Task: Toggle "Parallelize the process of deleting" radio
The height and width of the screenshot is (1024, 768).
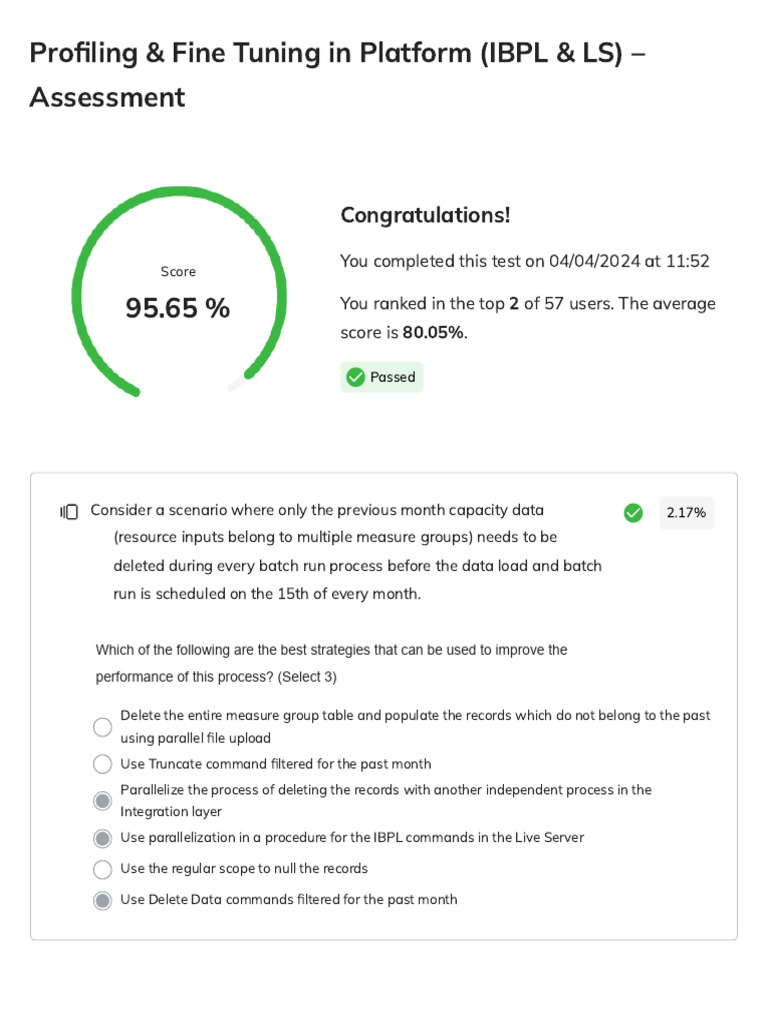Action: (102, 801)
